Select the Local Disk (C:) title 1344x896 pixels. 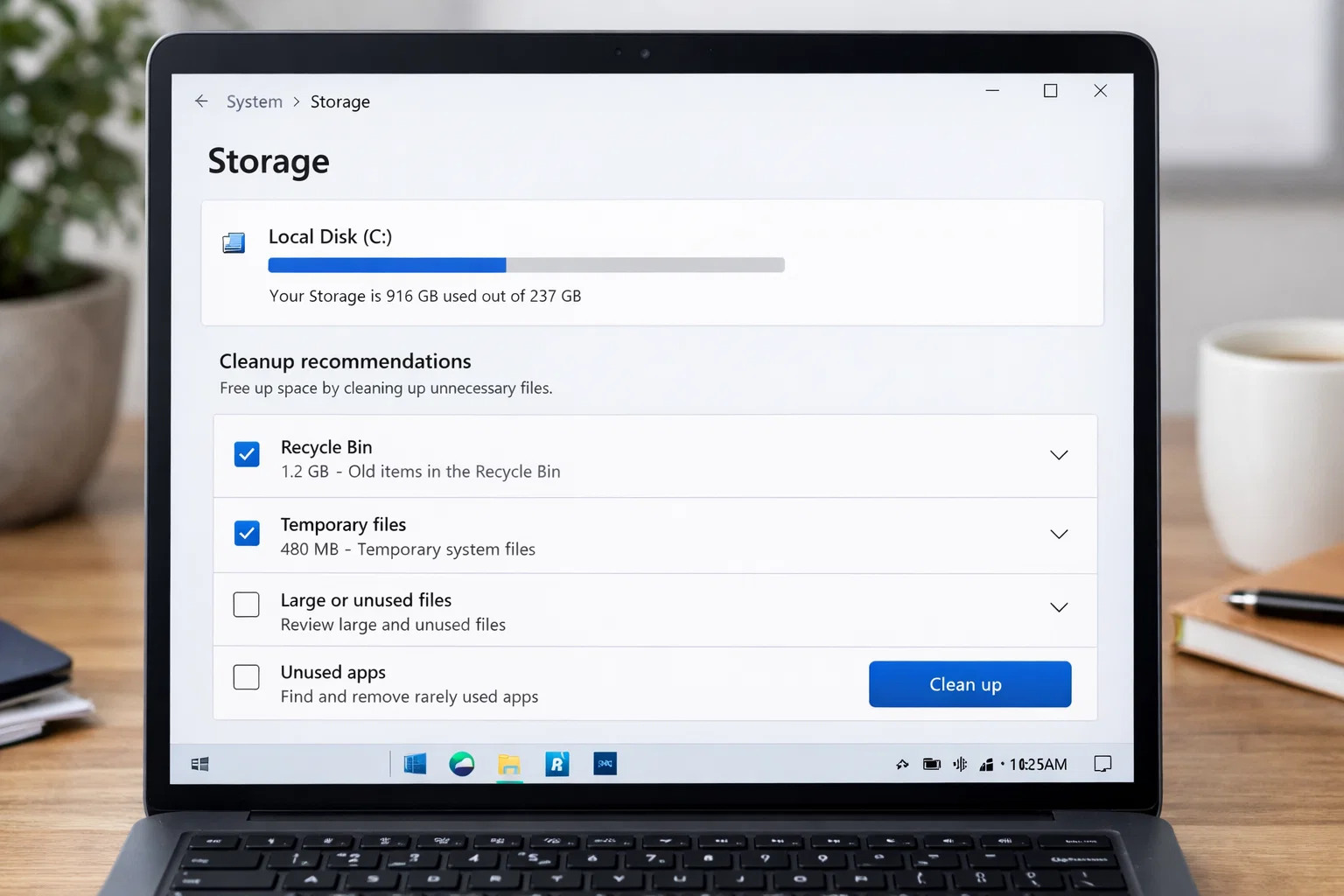pyautogui.click(x=330, y=236)
